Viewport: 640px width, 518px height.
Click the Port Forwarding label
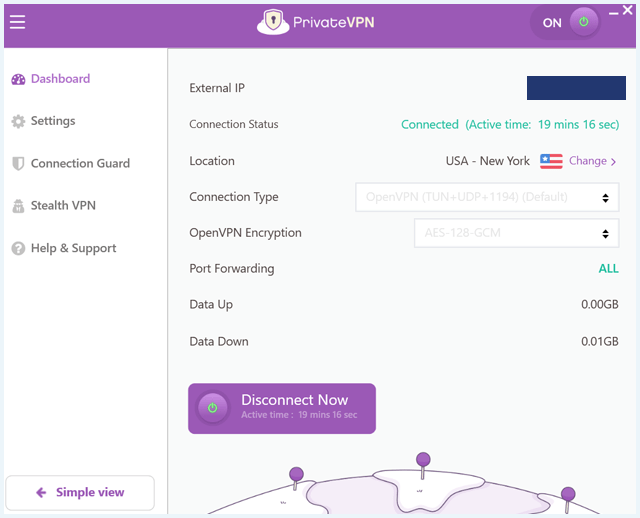(x=231, y=269)
